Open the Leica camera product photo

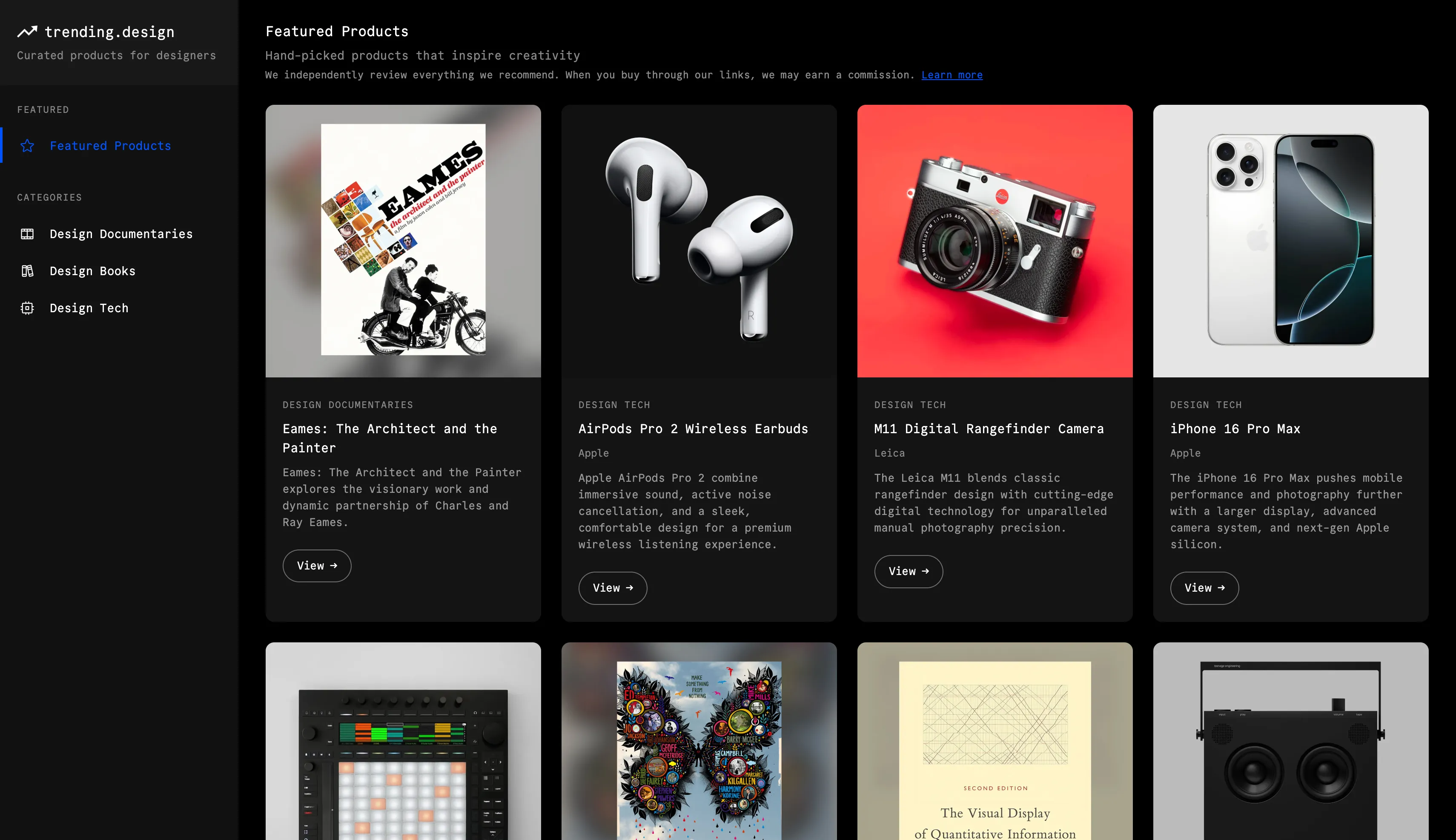tap(995, 241)
